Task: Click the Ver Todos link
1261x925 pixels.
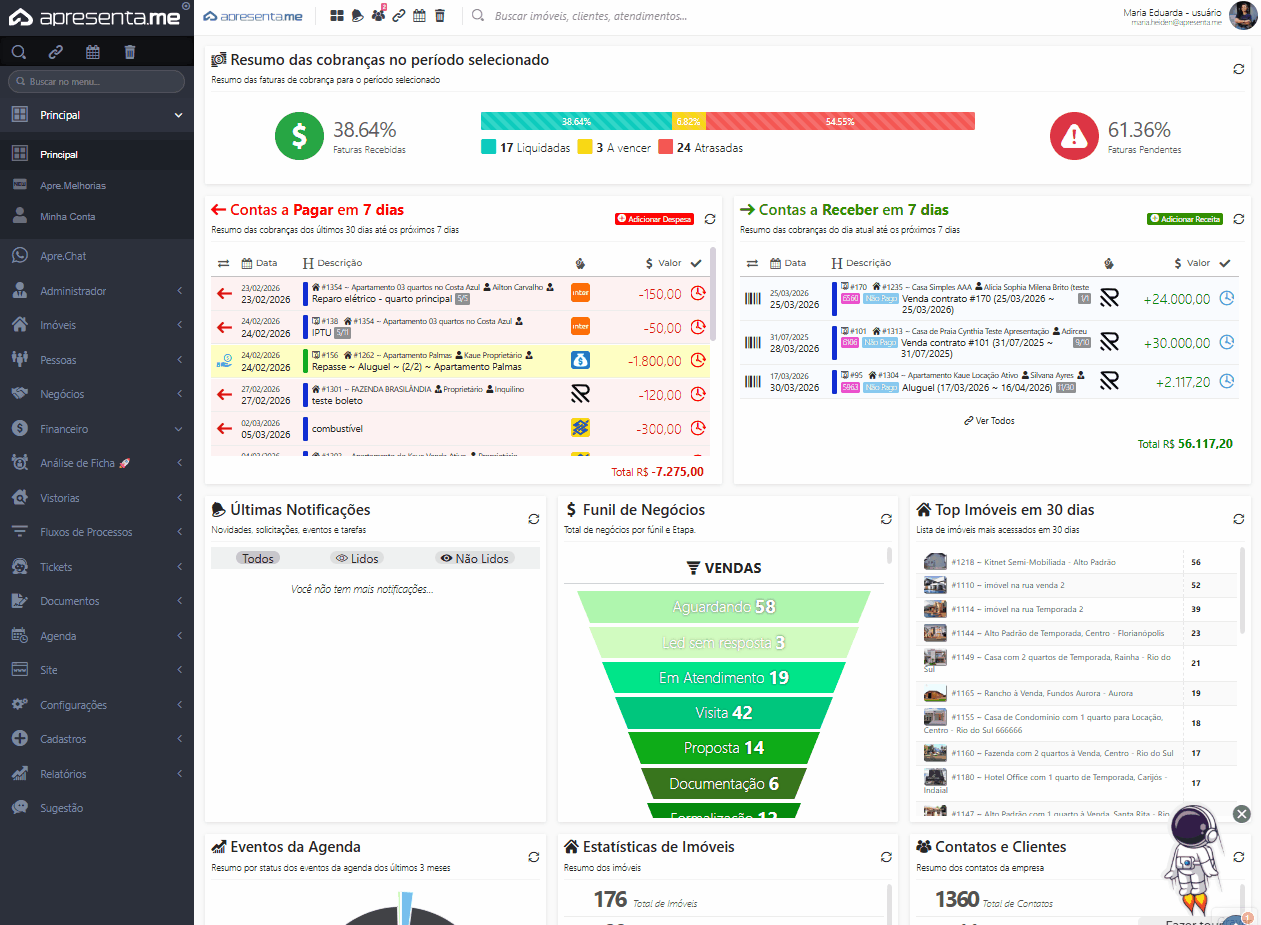Action: 989,421
